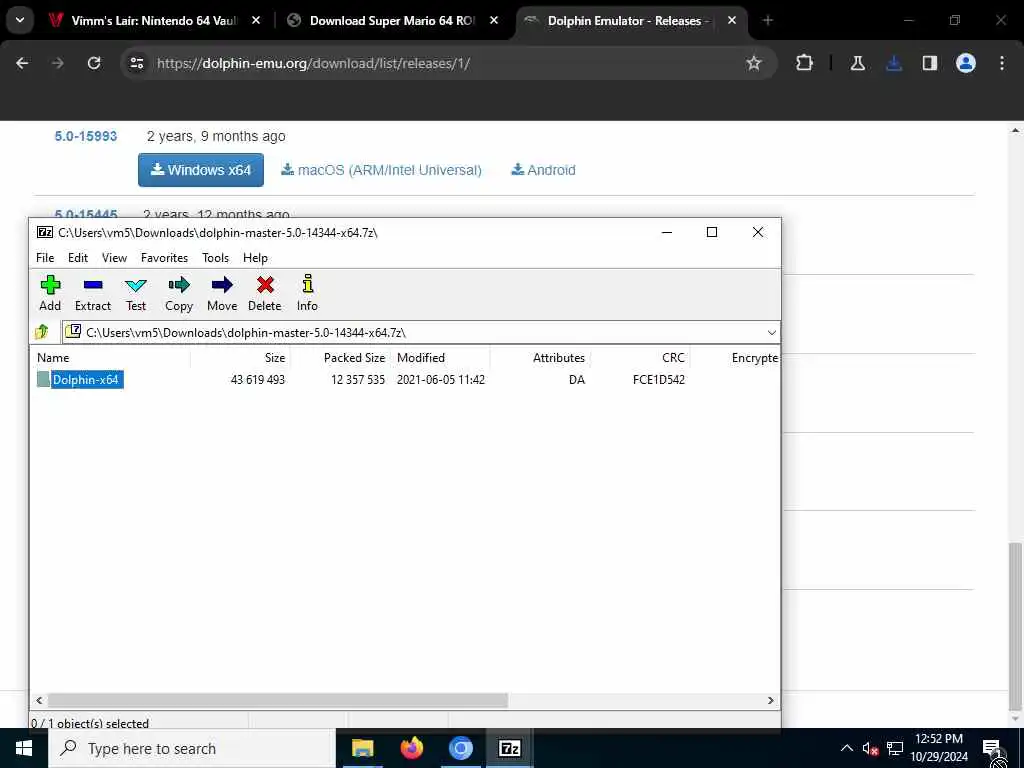Screen dimensions: 1024x768
Task: Open the Help menu in 7-Zip
Action: click(255, 258)
